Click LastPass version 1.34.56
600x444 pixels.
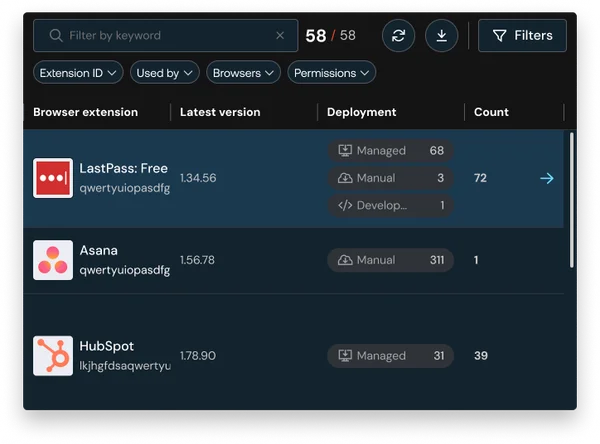pos(198,178)
